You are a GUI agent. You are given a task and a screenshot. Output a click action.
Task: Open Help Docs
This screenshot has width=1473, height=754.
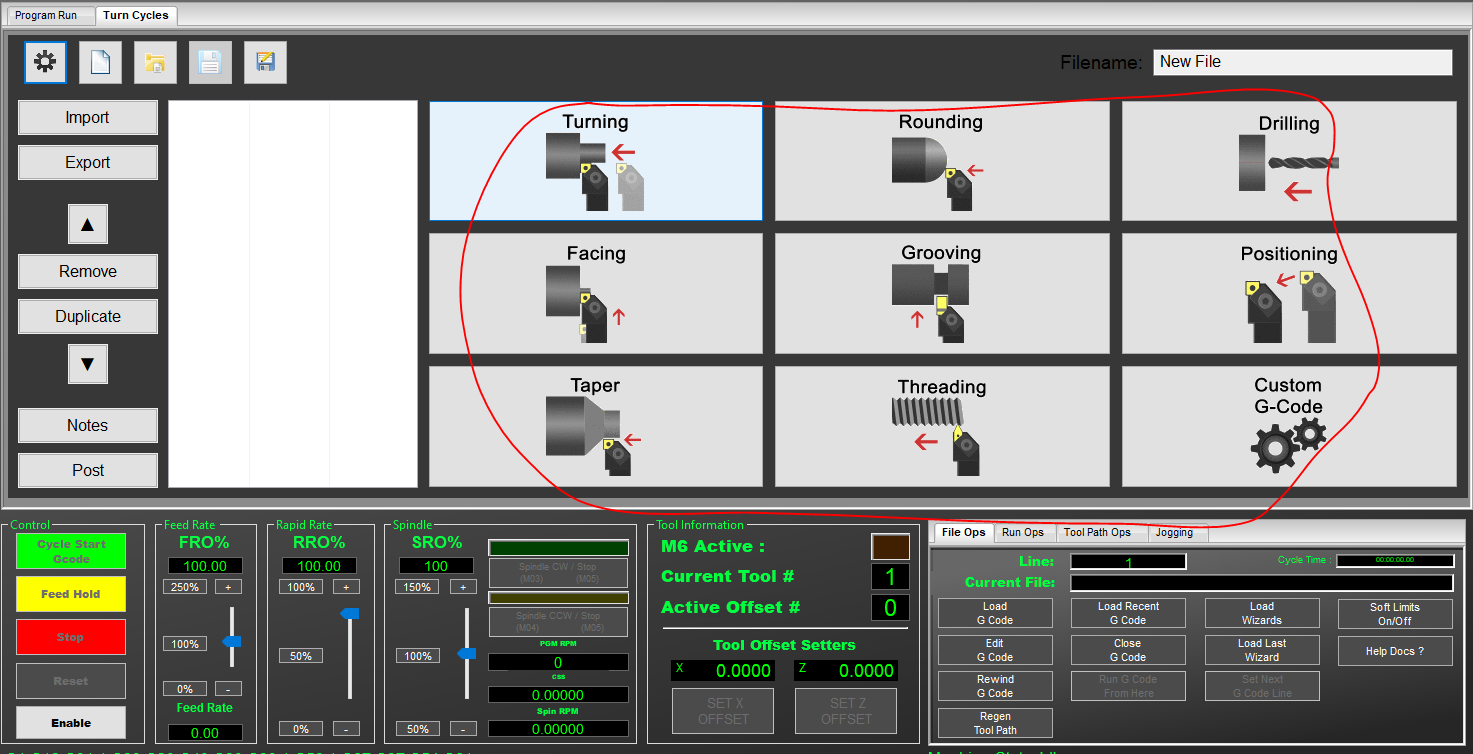pyautogui.click(x=1395, y=651)
